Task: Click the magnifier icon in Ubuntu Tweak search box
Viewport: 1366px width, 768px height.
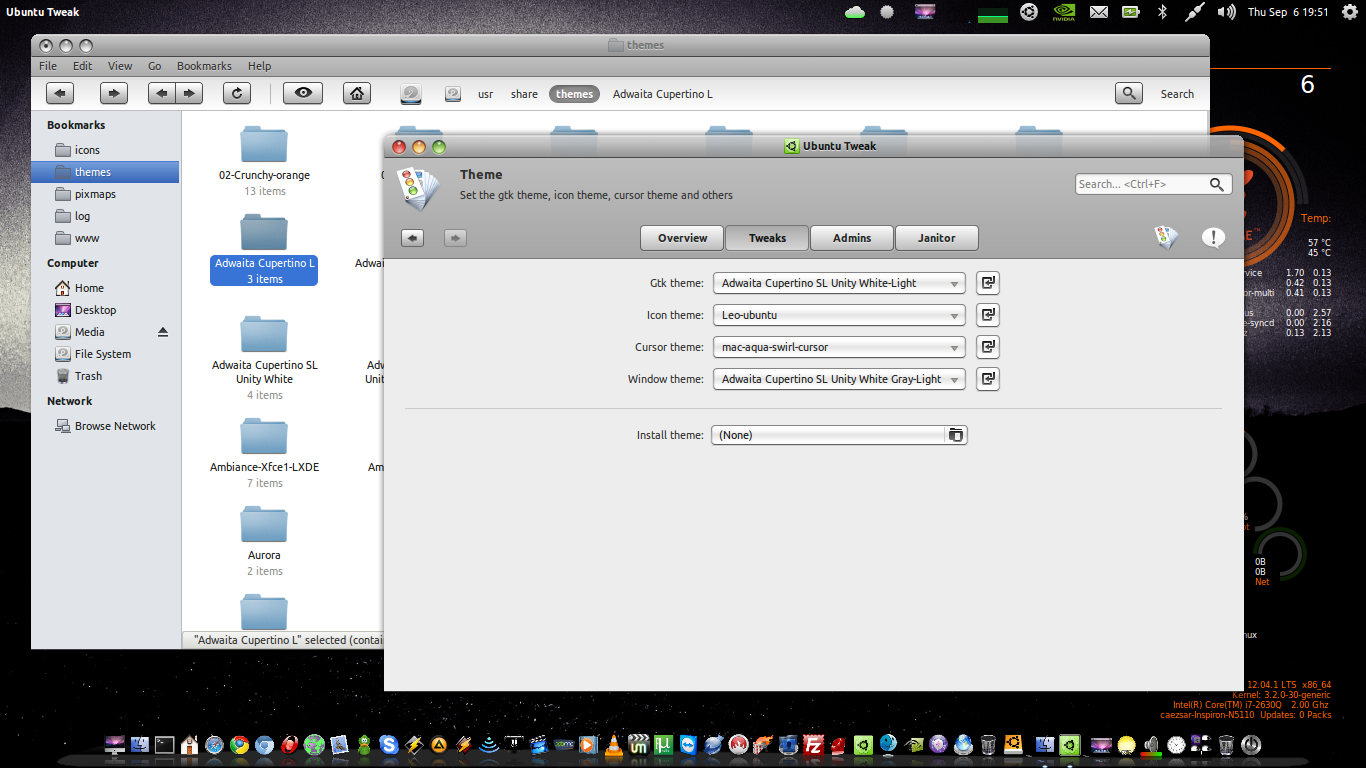Action: click(x=1216, y=184)
